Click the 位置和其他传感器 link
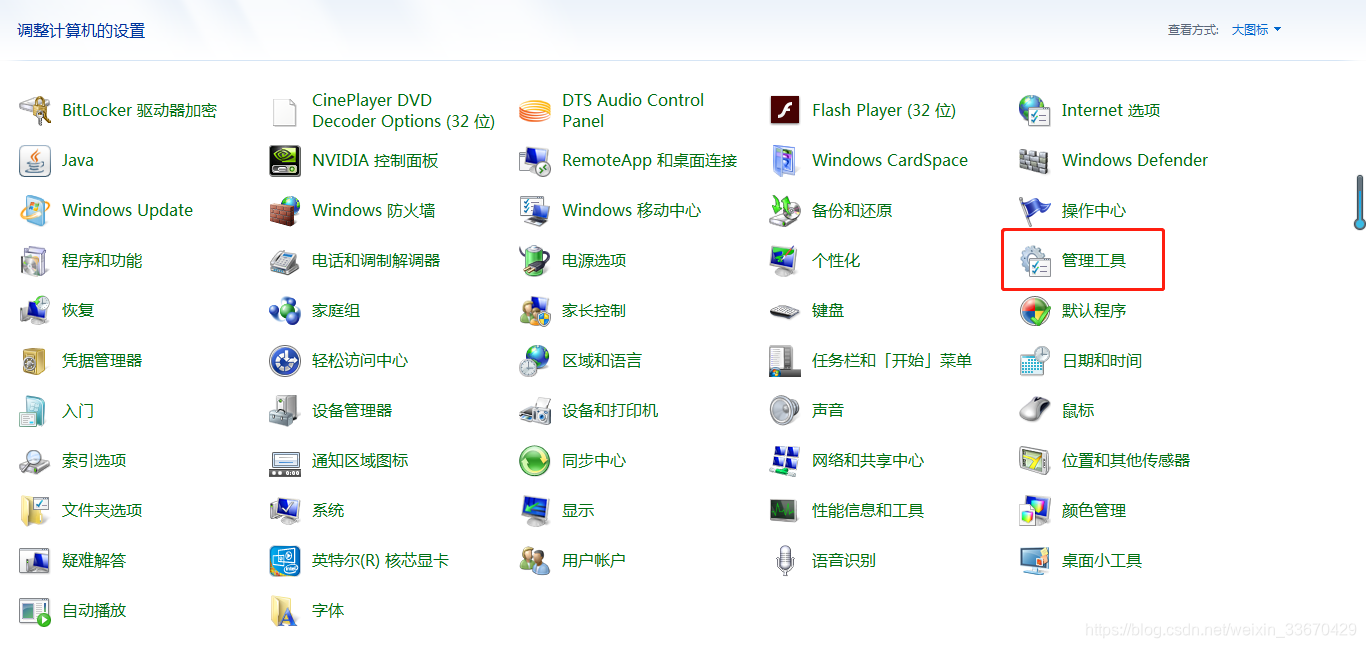 tap(1126, 460)
